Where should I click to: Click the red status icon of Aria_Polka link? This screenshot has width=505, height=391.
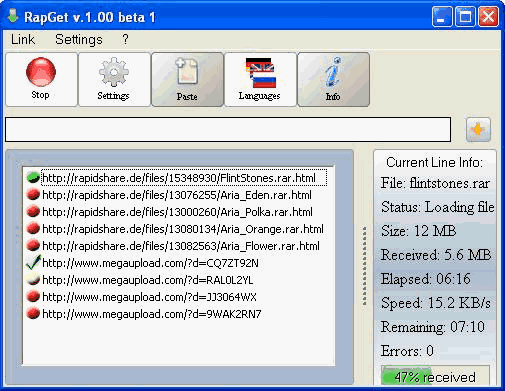[x=33, y=212]
